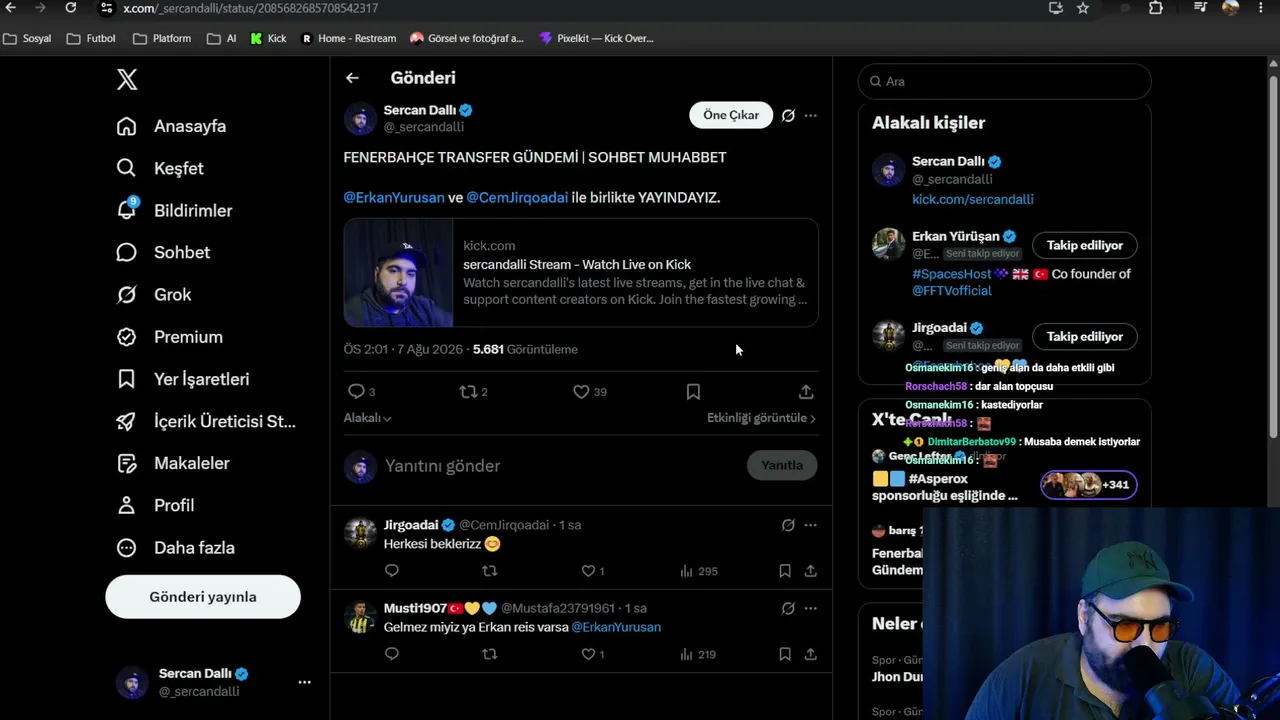The width and height of the screenshot is (1280, 720).
Task: Open the Futbol bookmarks folder
Action: 91,39
